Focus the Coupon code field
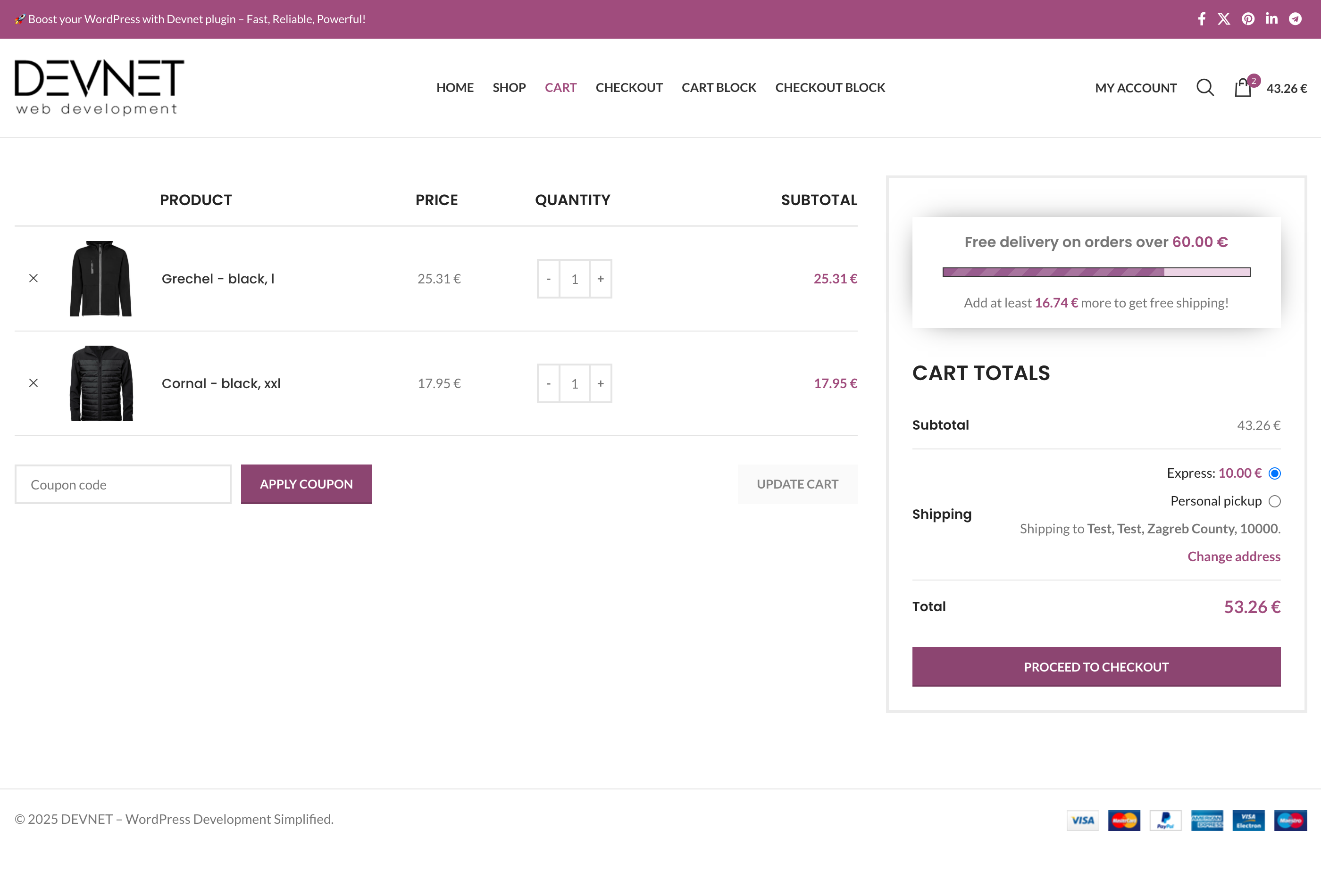This screenshot has width=1321, height=896. point(123,485)
